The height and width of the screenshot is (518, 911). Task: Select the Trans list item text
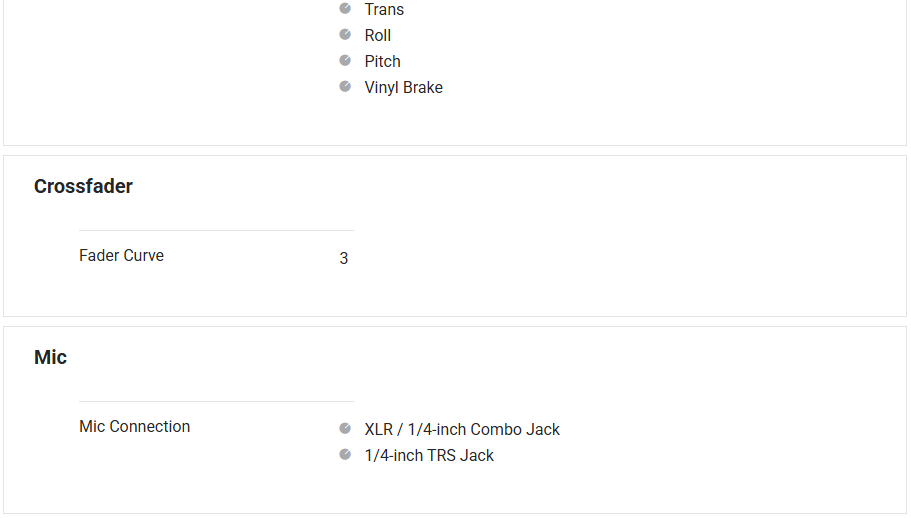[x=384, y=10]
